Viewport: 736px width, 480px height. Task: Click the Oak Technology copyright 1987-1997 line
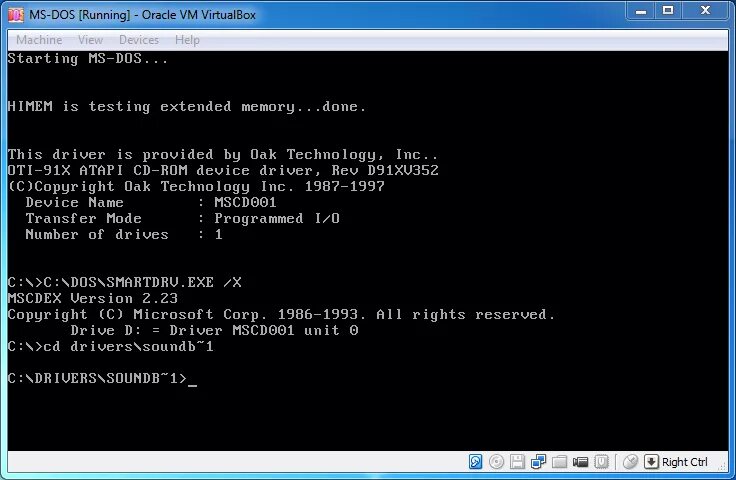pos(196,186)
